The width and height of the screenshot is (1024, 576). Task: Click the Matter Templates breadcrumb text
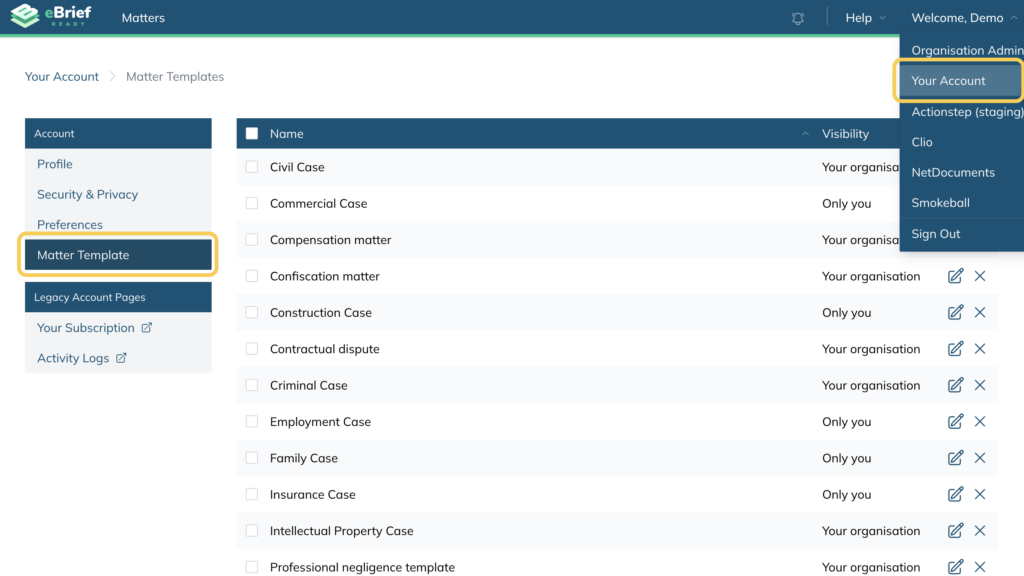coord(175,76)
